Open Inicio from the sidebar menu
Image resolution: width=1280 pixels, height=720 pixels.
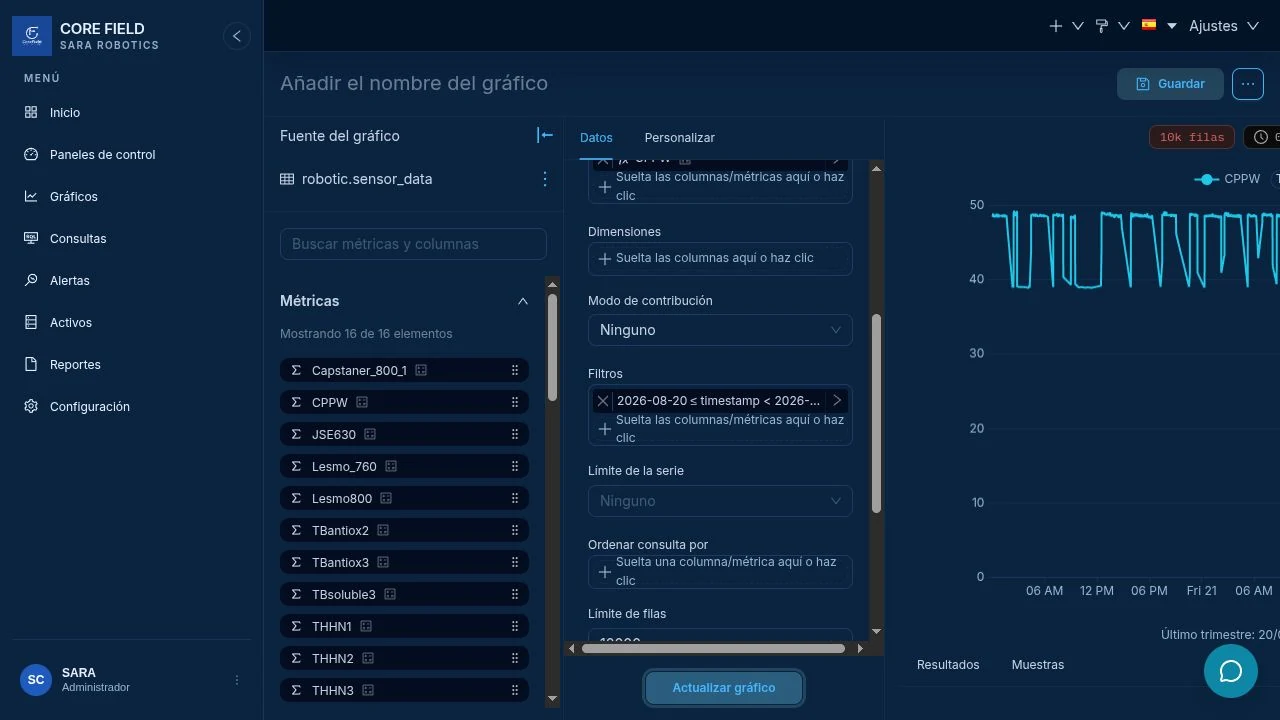[x=65, y=113]
